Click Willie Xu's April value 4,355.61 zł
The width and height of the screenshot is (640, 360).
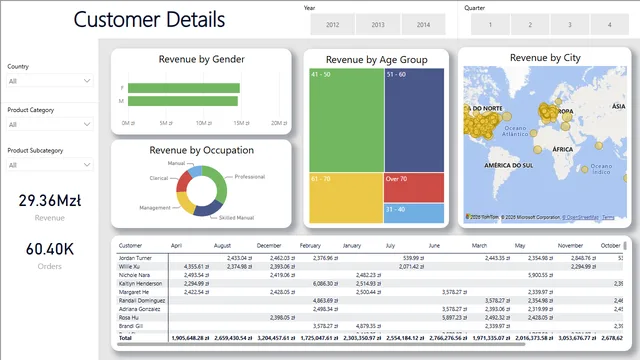pyautogui.click(x=196, y=267)
